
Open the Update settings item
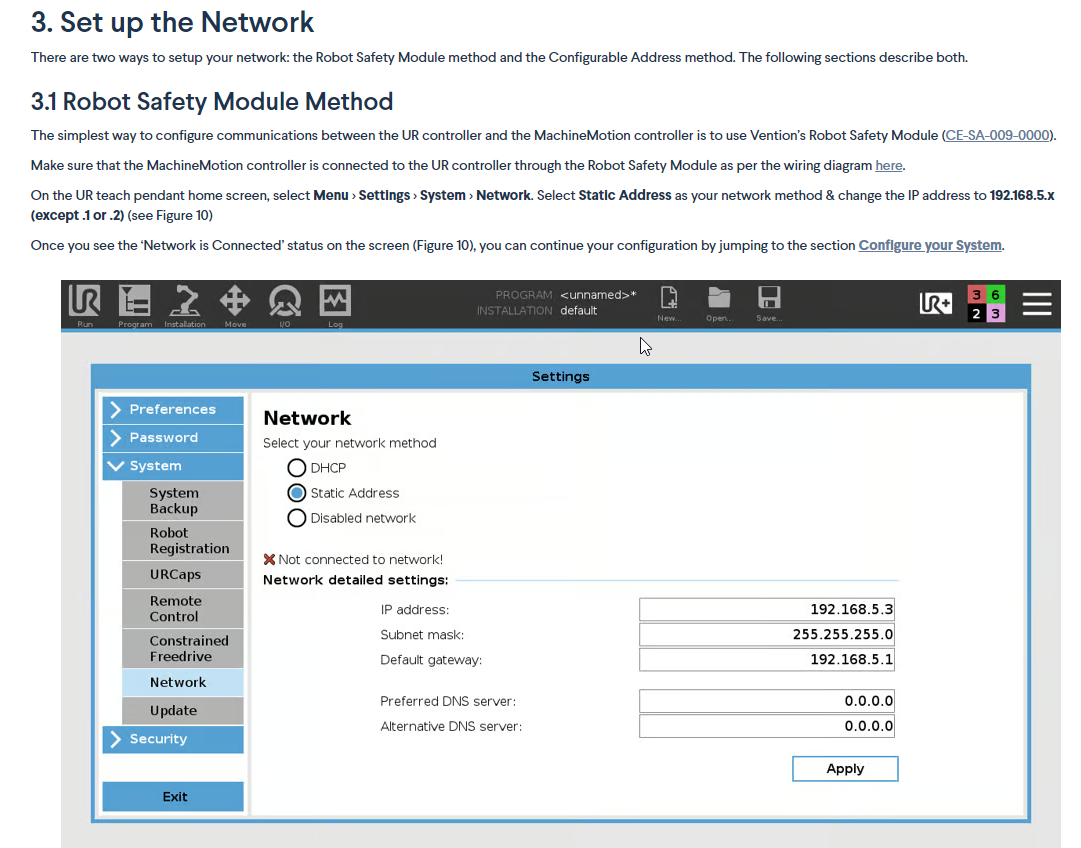pos(183,710)
